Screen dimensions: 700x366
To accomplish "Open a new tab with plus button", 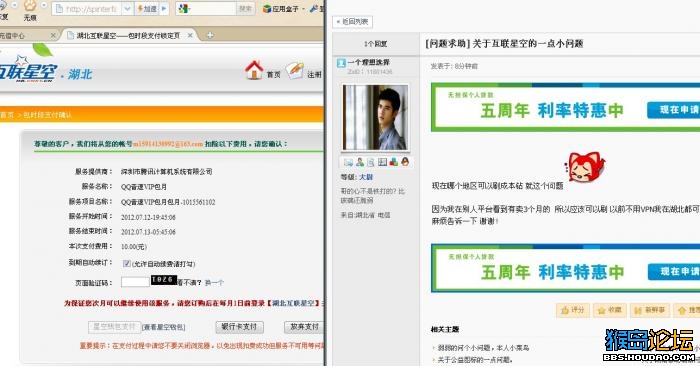I will click(x=210, y=35).
